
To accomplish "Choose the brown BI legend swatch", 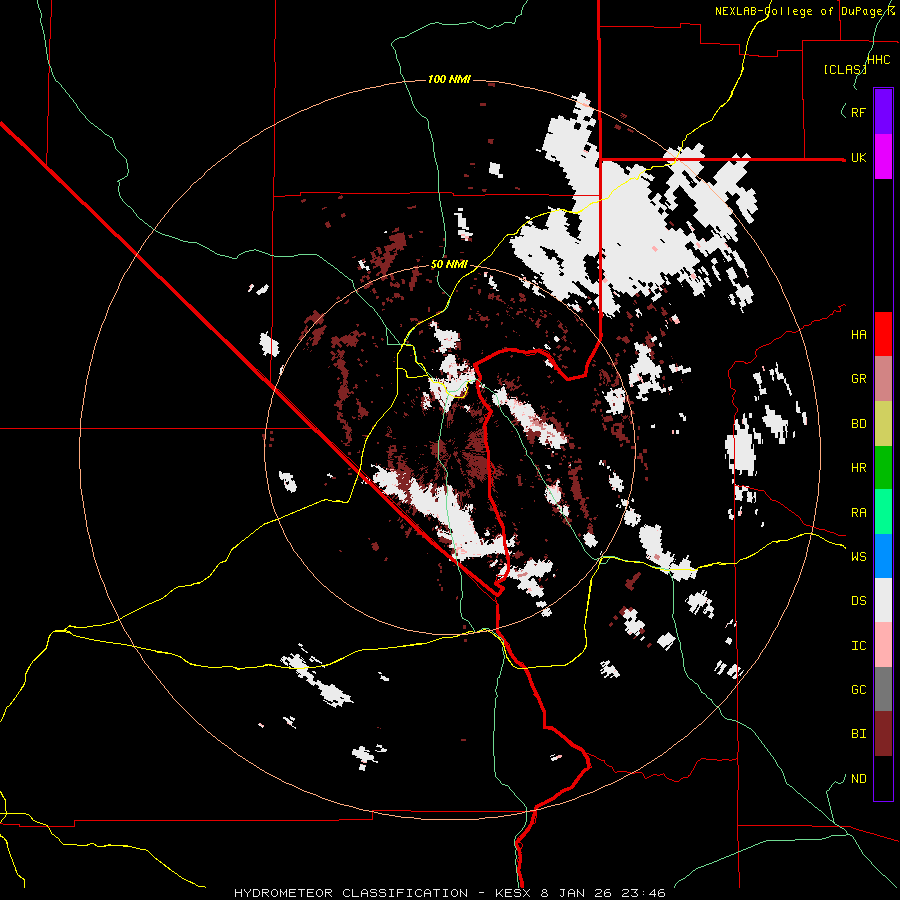I will [883, 734].
